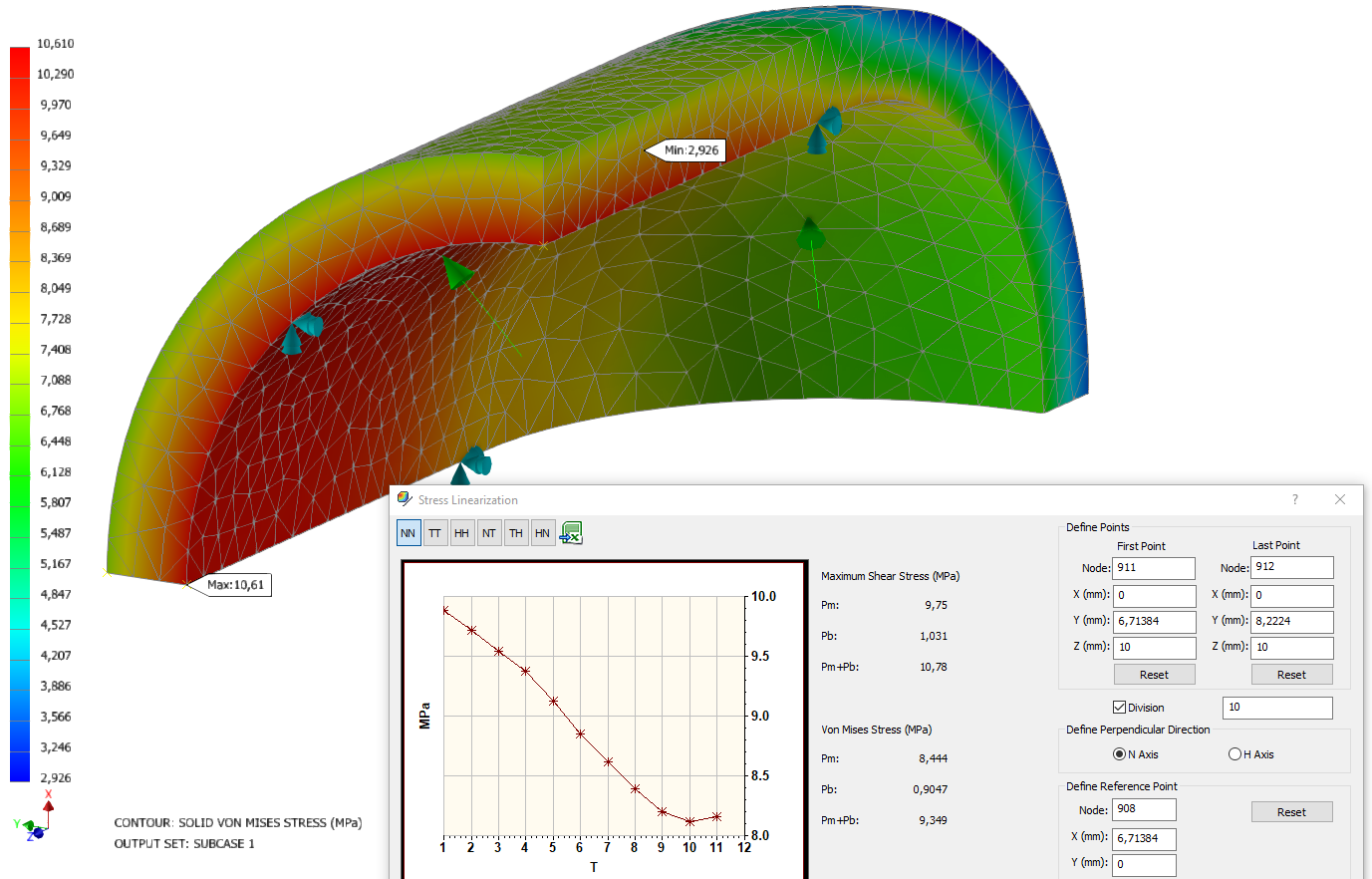Click the First Point Y (mm) field
1372x879 pixels.
[1154, 622]
